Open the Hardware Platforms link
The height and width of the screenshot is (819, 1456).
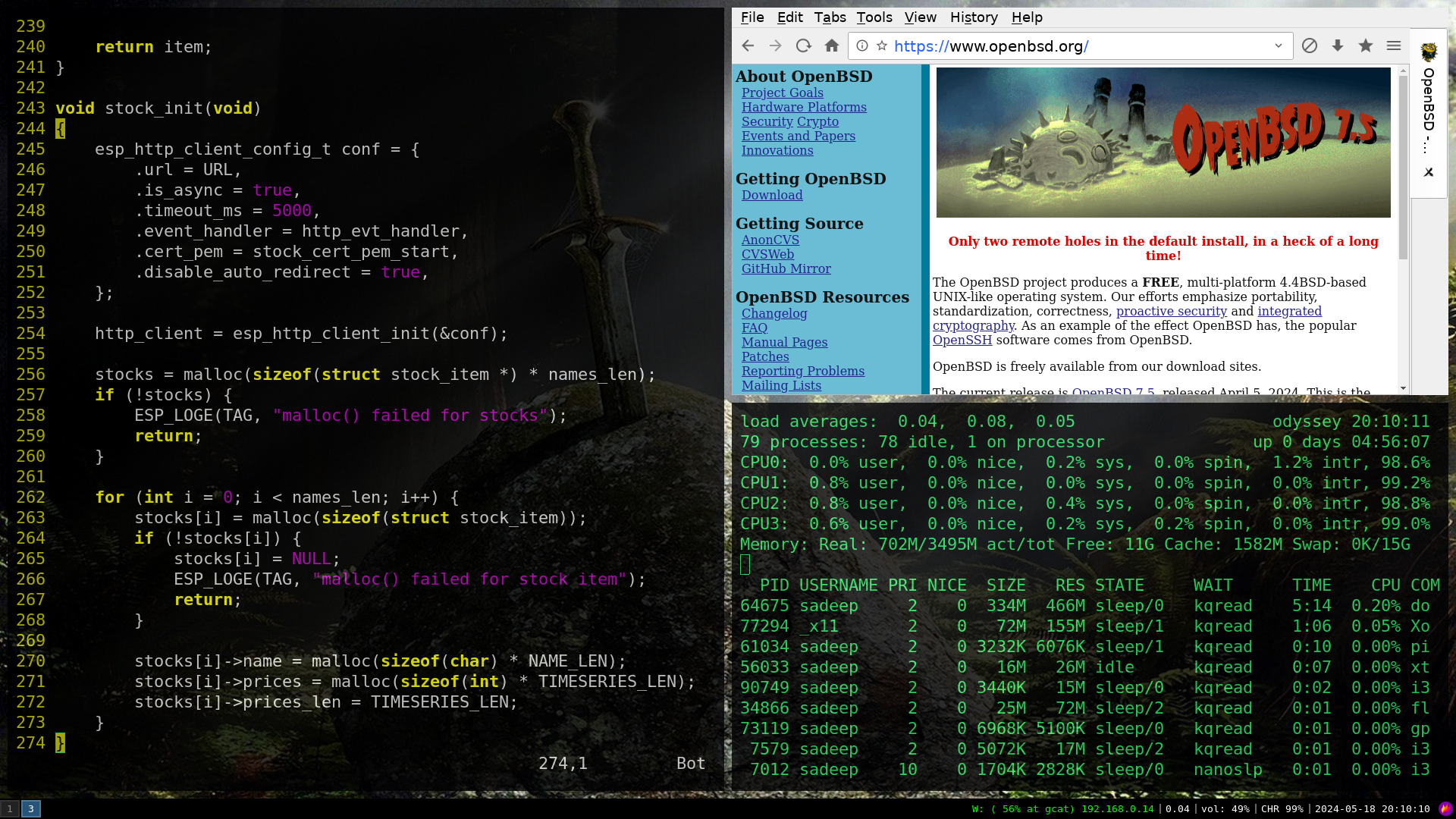[804, 108]
